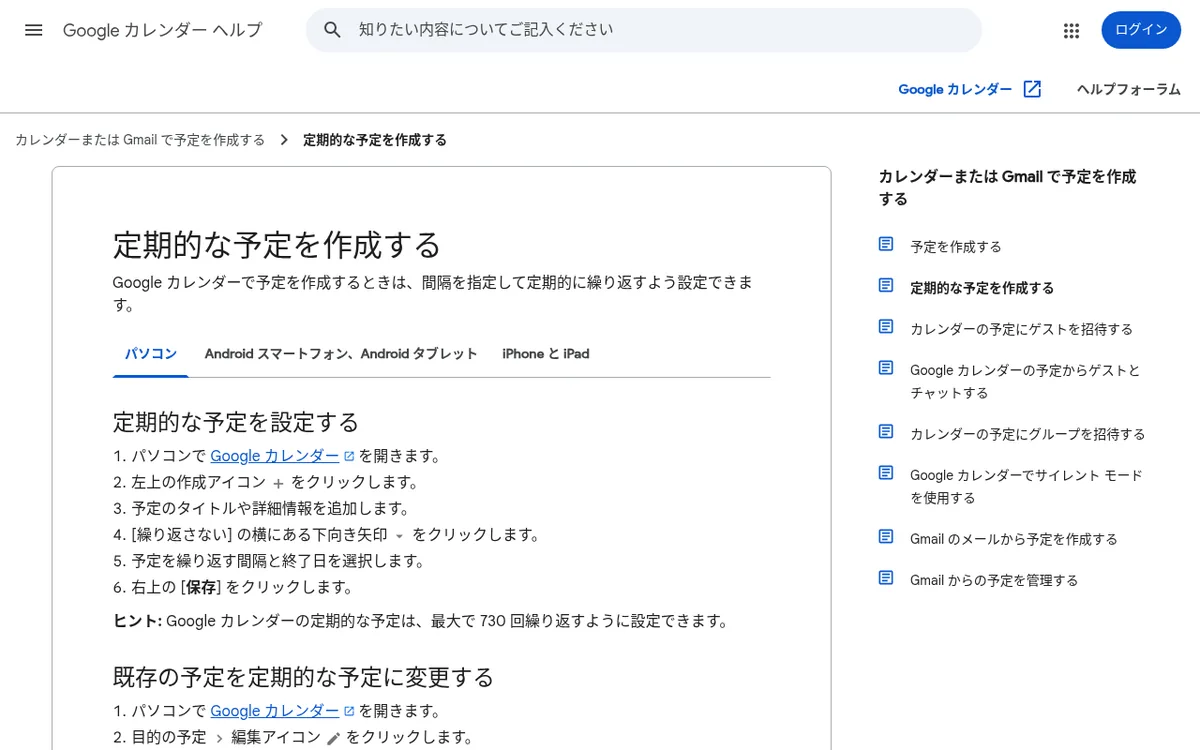Click document icon next to Gmail からの予定を管理する
Screen dimensions: 1200x750
[x=886, y=577]
